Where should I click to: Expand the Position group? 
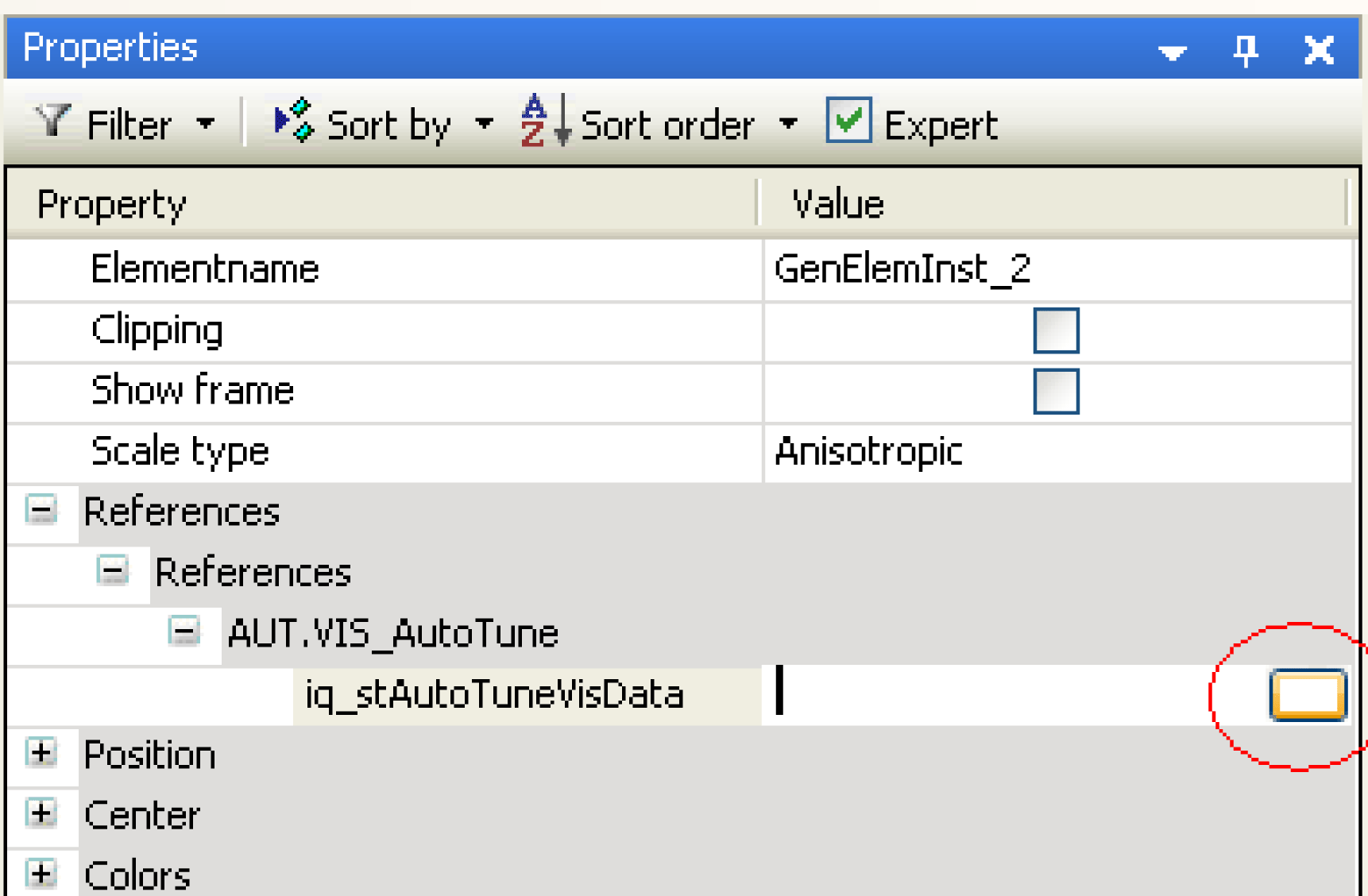click(41, 752)
